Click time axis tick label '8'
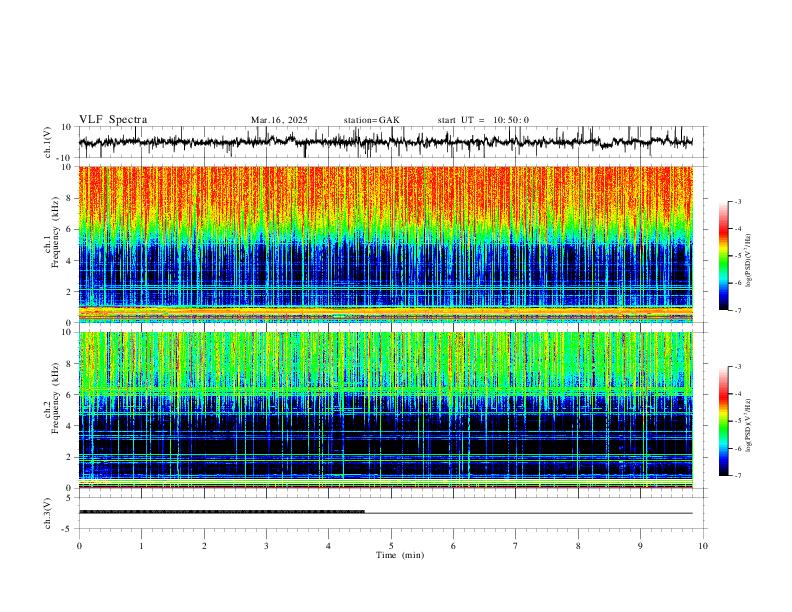Image resolution: width=792 pixels, height=612 pixels. pos(578,546)
